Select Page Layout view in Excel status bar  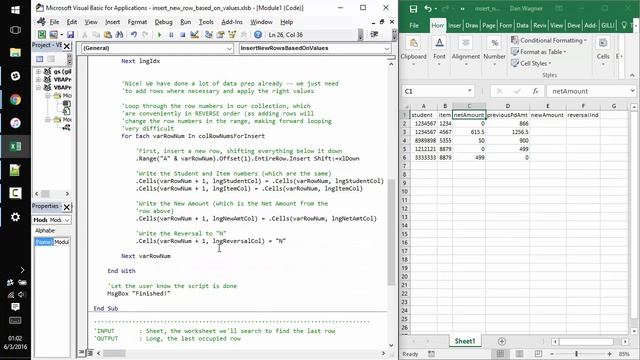click(x=519, y=354)
